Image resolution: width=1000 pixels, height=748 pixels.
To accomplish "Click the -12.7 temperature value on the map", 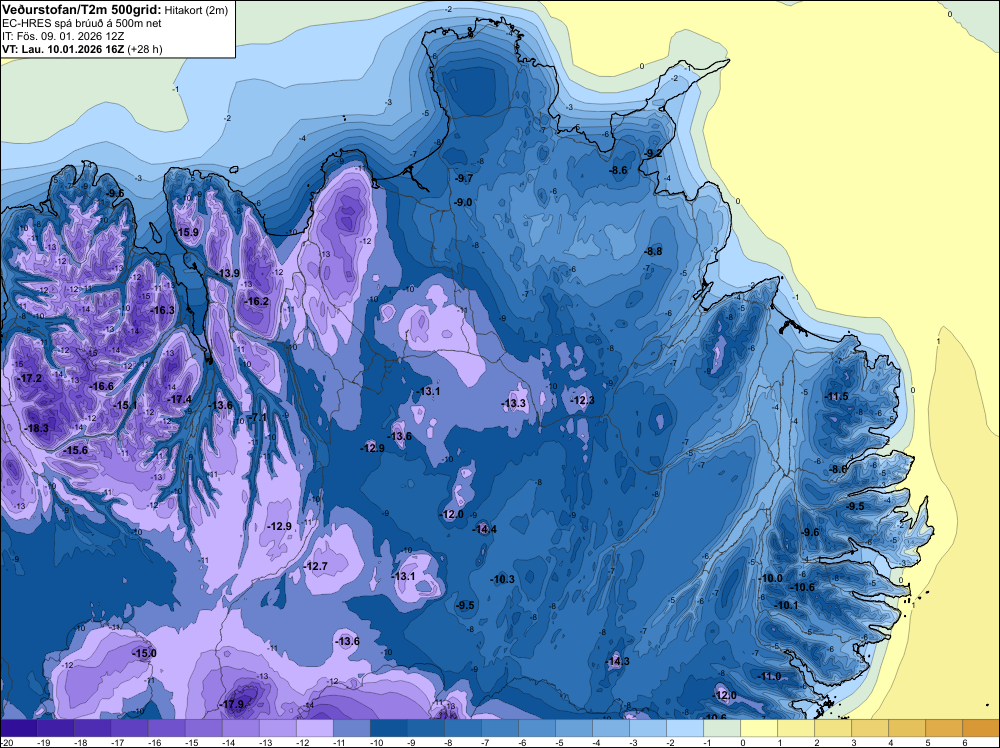I will [316, 566].
